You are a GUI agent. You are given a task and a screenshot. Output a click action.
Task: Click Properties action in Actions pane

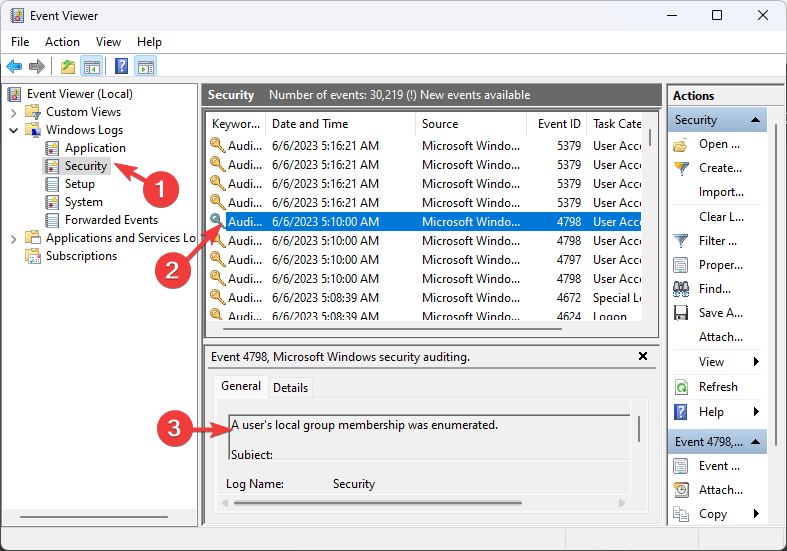pos(720,265)
